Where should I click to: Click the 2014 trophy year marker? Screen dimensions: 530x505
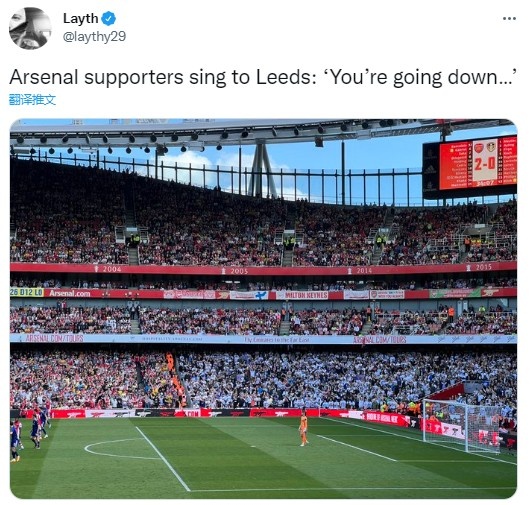tap(360, 270)
